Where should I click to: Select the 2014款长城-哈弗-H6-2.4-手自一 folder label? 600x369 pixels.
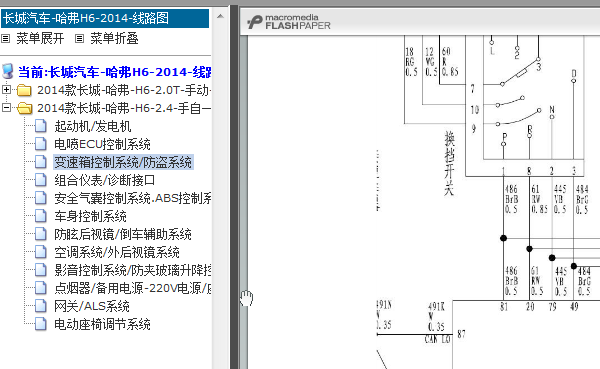124,108
